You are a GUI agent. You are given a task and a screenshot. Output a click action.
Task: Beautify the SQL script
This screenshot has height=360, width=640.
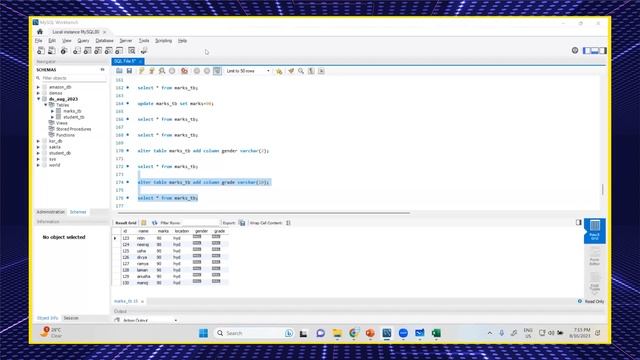coord(291,71)
